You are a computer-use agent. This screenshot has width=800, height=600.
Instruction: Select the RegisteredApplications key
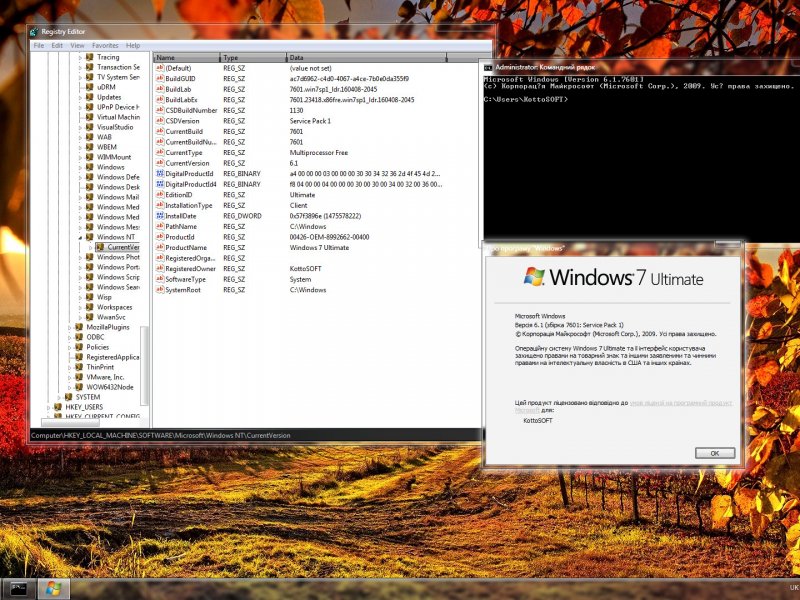click(x=113, y=357)
